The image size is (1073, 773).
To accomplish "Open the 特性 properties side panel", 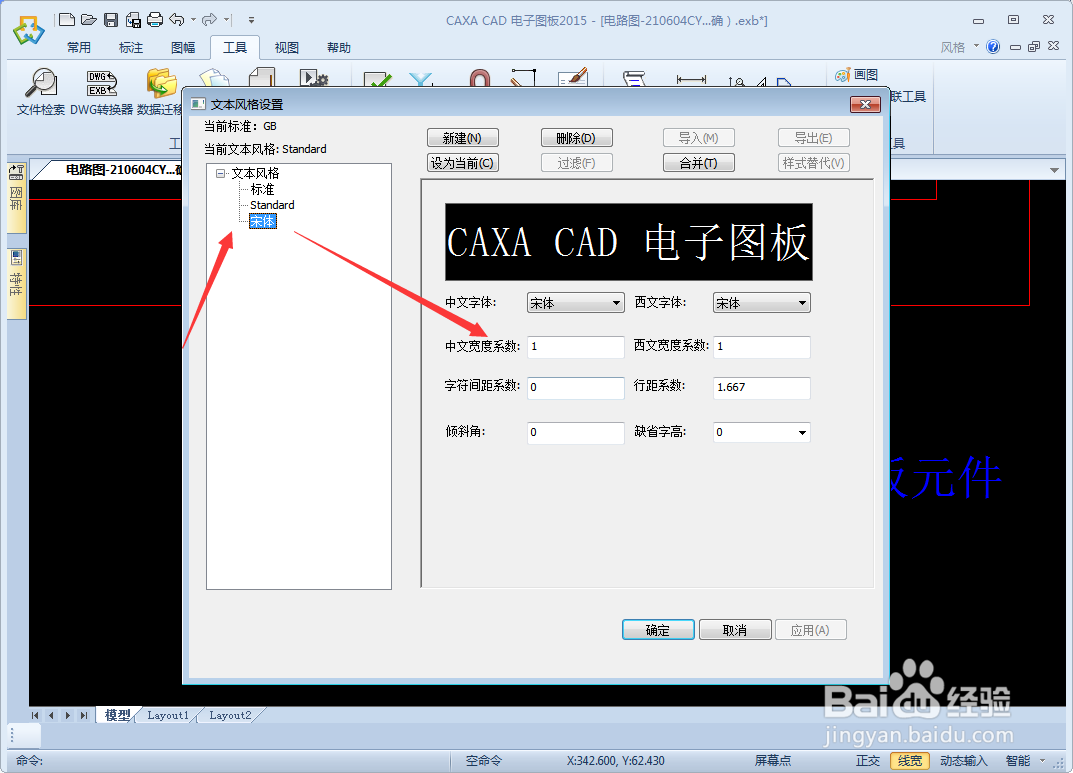I will [x=16, y=283].
